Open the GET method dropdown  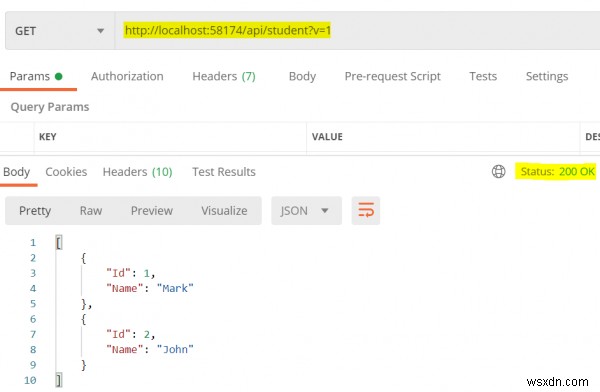60,31
